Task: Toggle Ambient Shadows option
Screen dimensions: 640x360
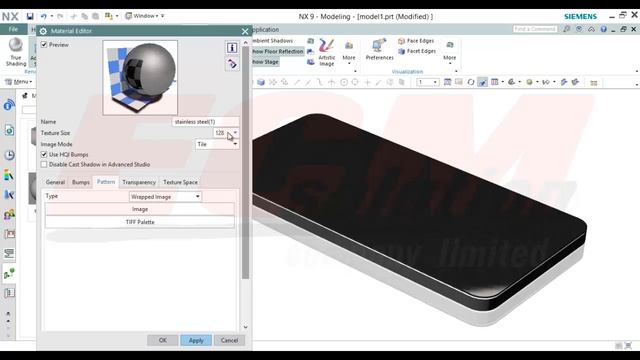Action: 273,41
